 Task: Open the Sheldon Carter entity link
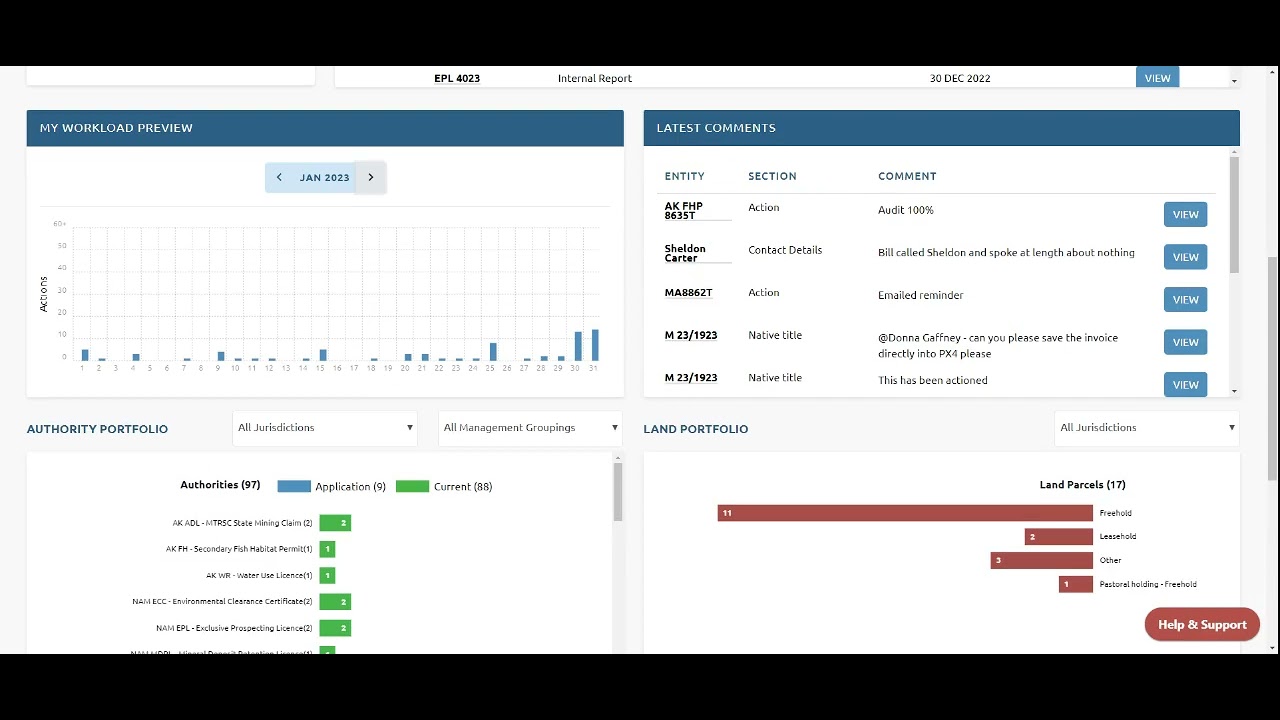[x=685, y=254]
